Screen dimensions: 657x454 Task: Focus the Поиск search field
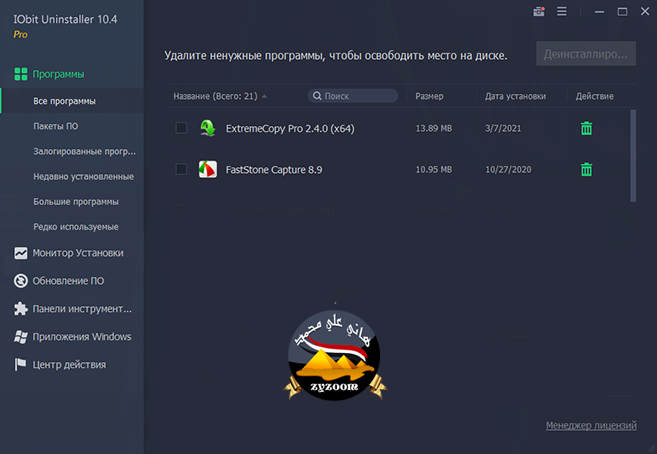click(353, 96)
